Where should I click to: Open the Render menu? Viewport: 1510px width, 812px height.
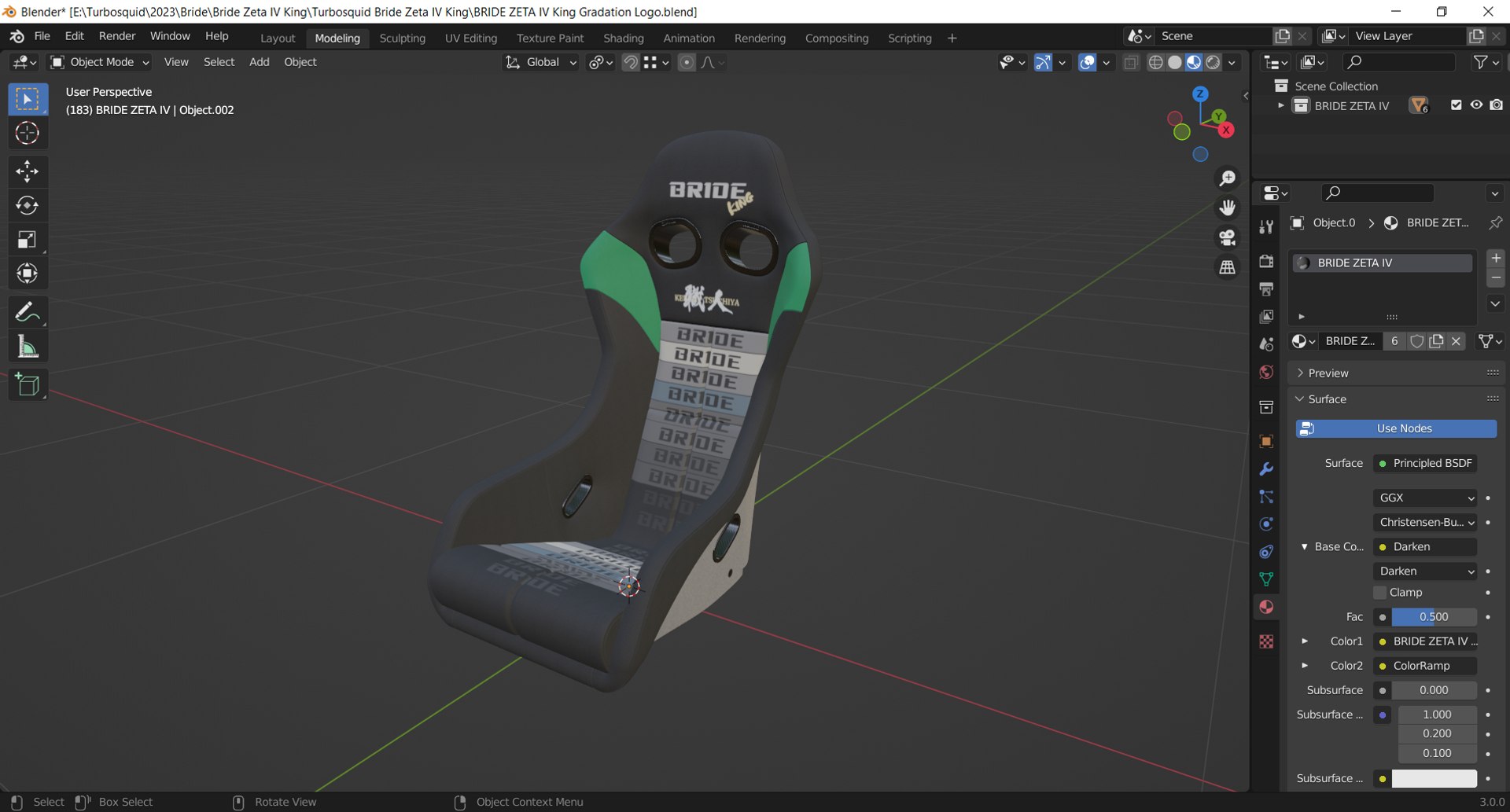117,36
